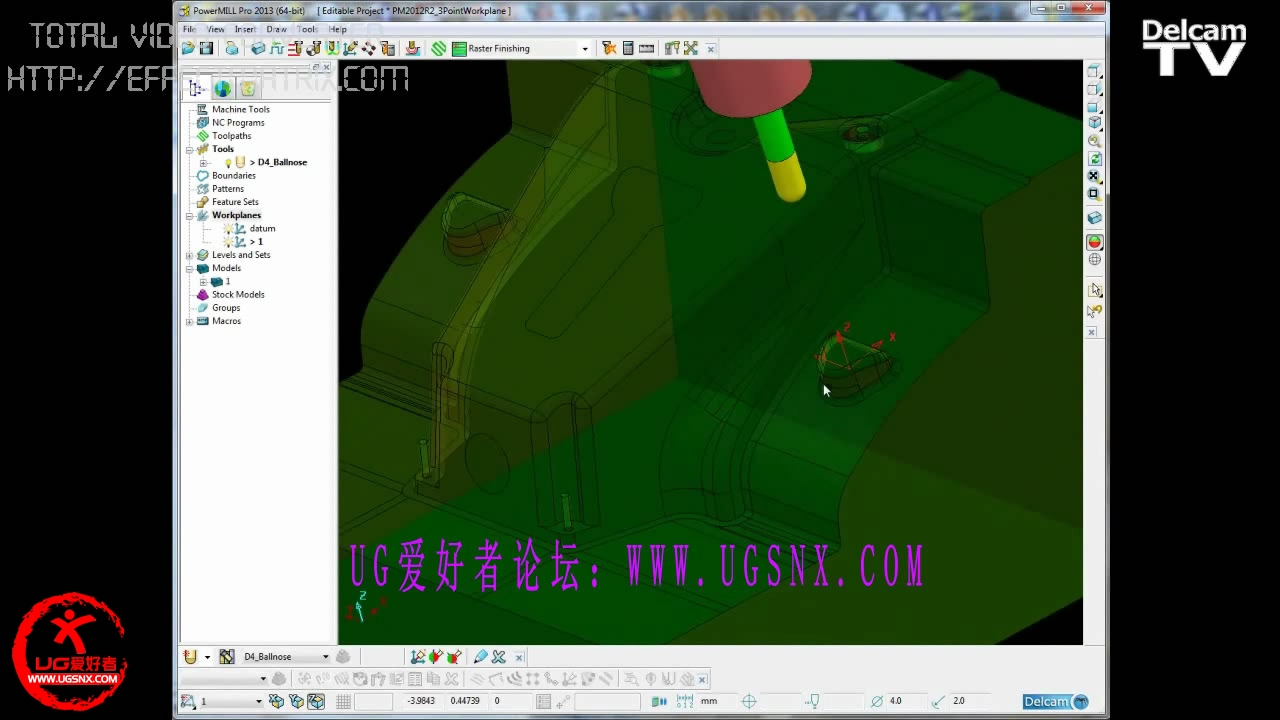Screen dimensions: 1280x720
Task: Click Refresh view icon
Action: click(1094, 159)
